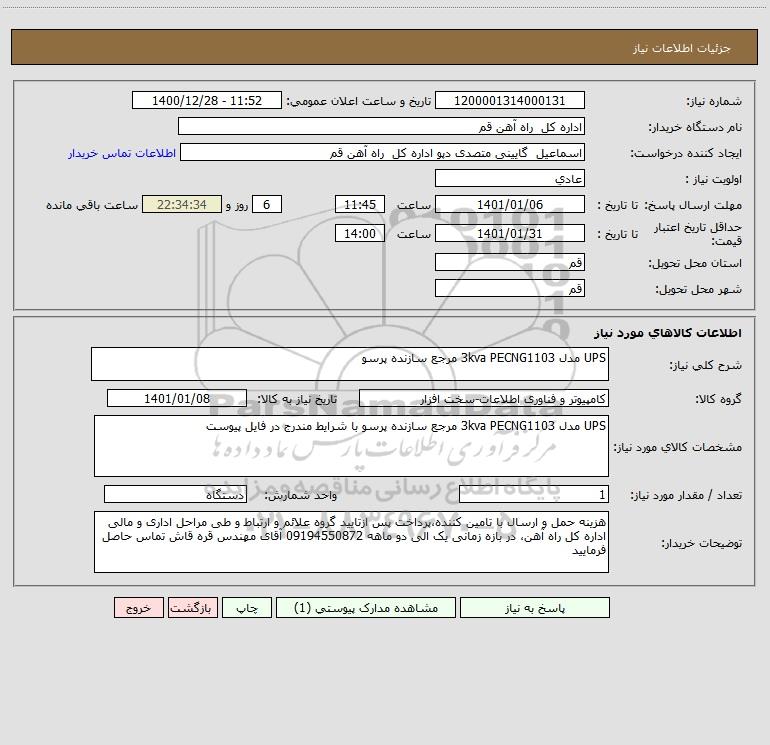Viewport: 770px width, 745px height.
Task: Click the priority field 'عادی'
Action: [x=510, y=178]
